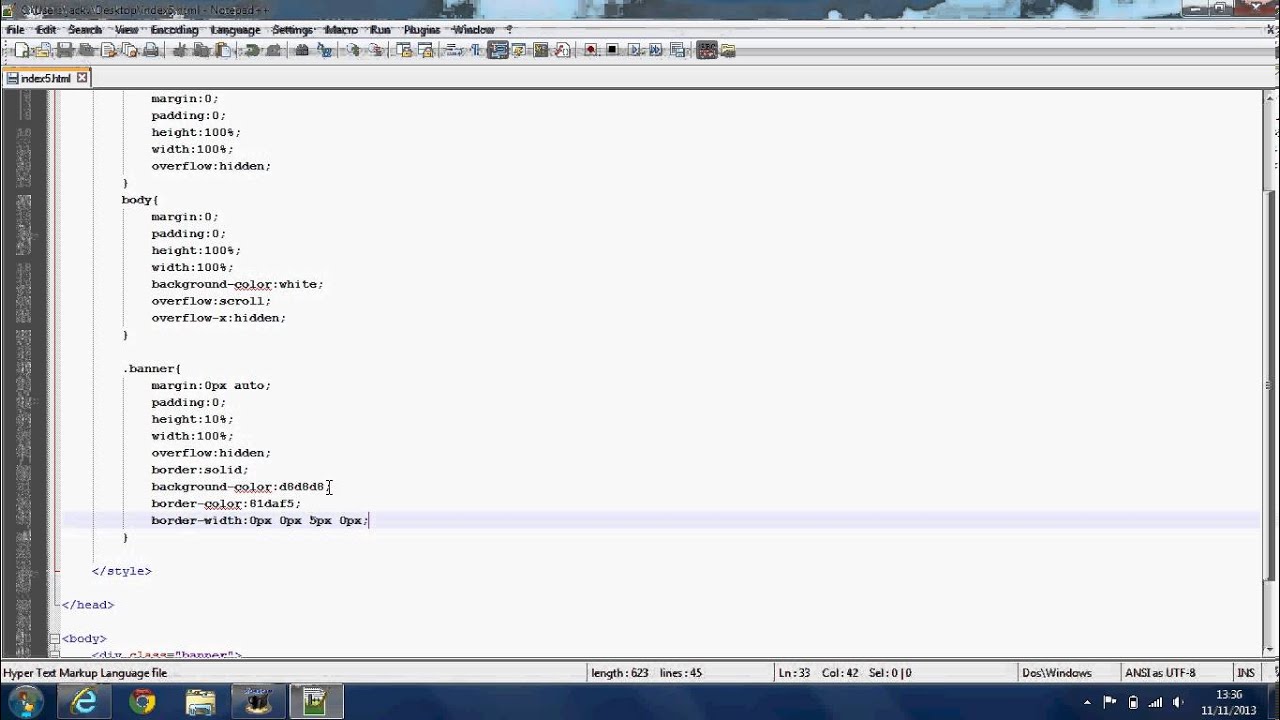This screenshot has width=1280, height=720.
Task: Show hidden tray icons arrow
Action: tap(1085, 702)
